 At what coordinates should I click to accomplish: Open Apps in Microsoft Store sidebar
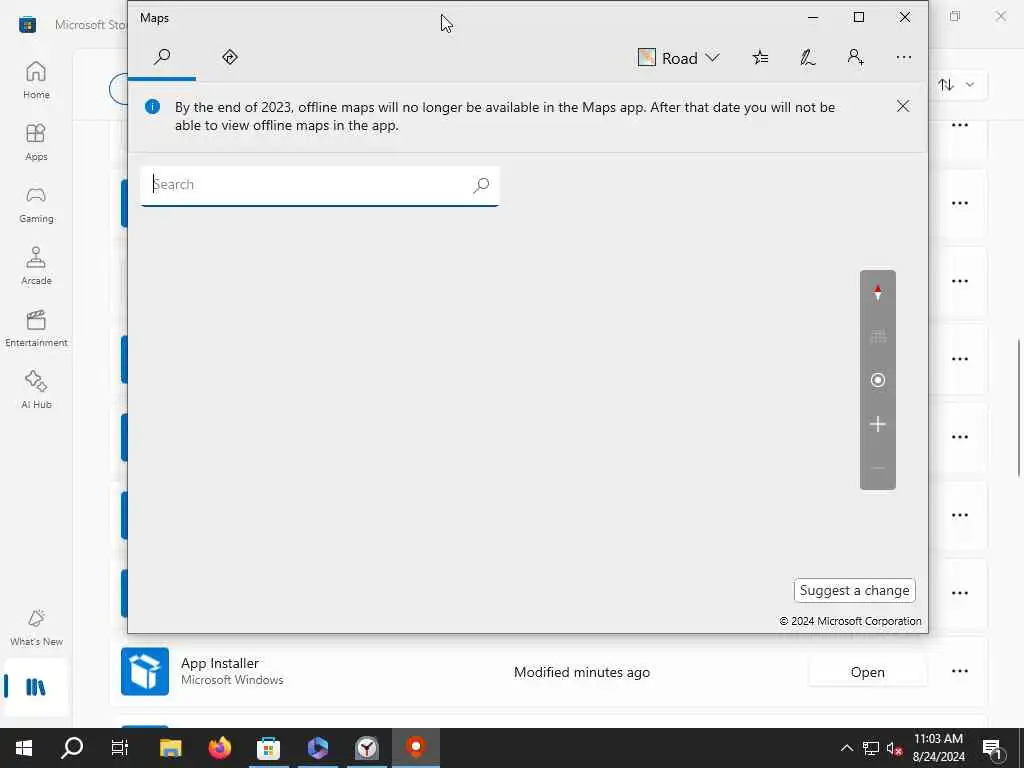point(36,142)
